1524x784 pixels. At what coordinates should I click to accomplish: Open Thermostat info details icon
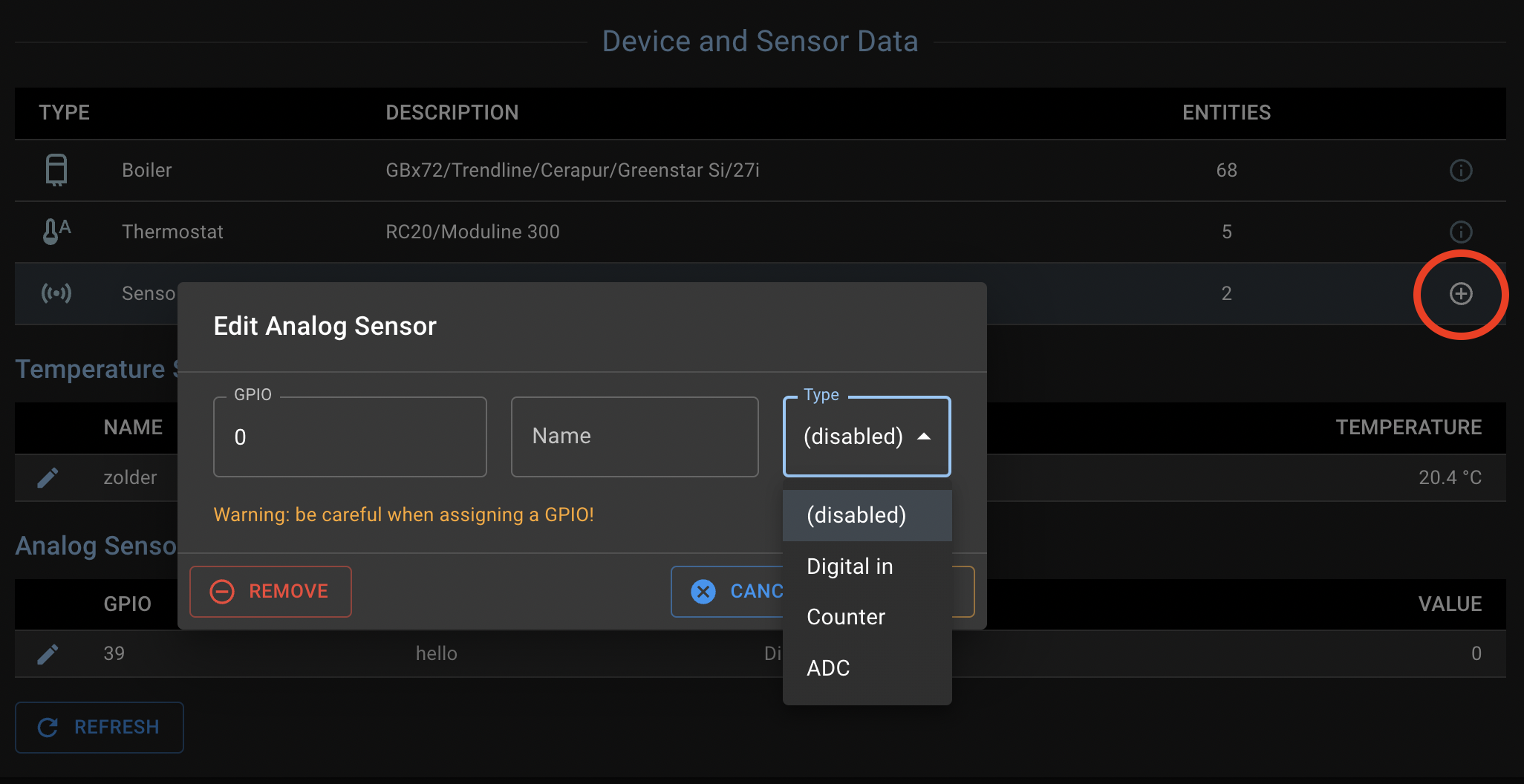pos(1460,232)
